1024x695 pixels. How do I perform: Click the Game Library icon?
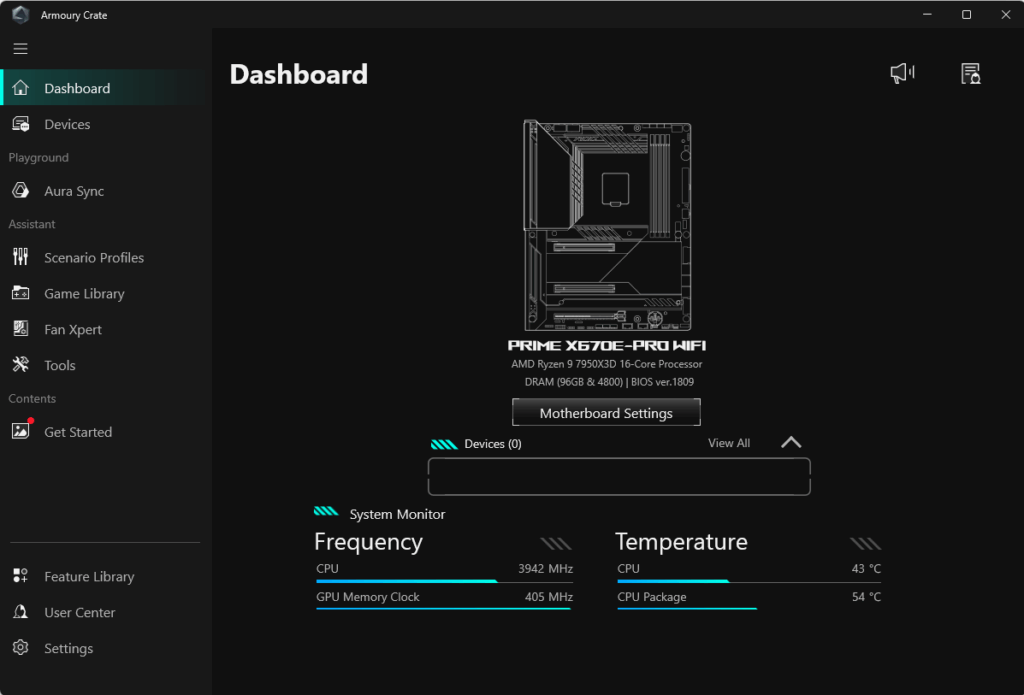(x=20, y=293)
